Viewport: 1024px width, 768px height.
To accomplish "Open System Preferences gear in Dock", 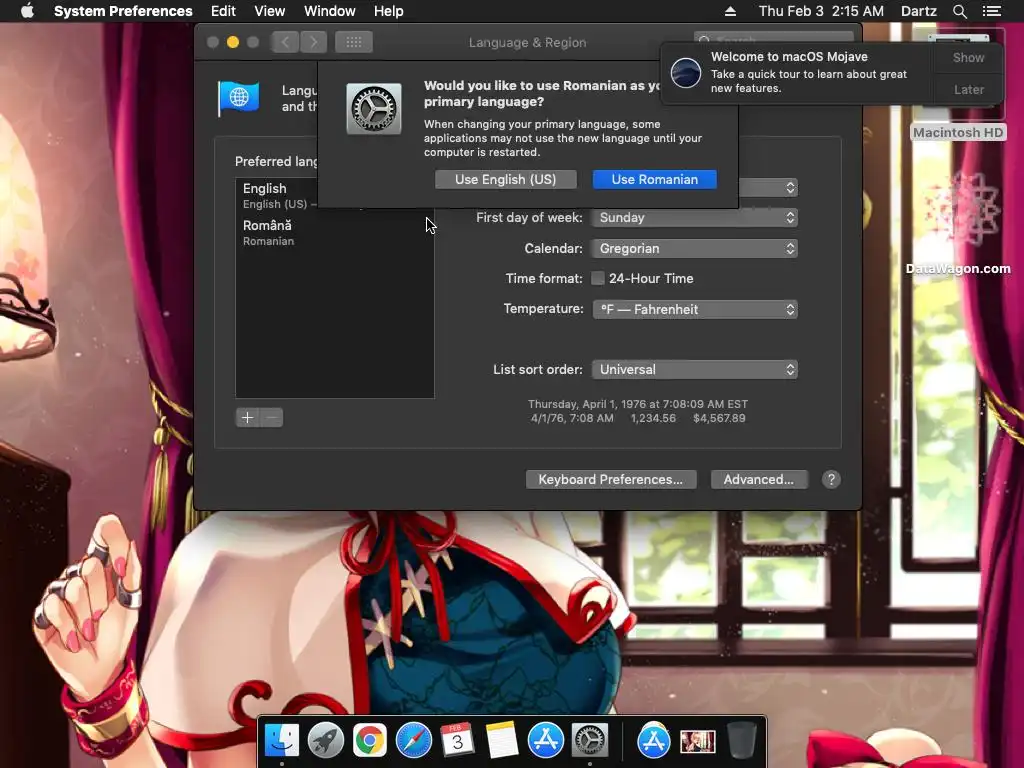I will 590,741.
